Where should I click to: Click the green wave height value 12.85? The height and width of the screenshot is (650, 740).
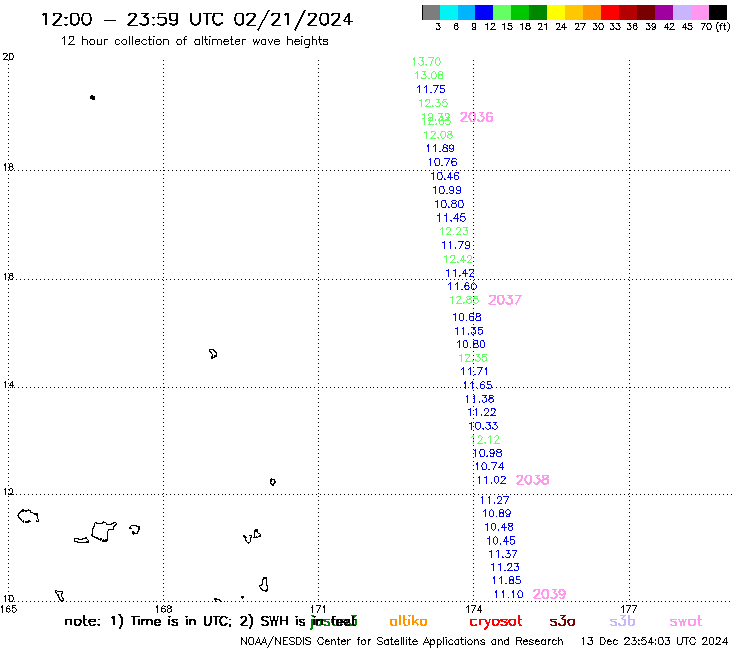pos(464,300)
